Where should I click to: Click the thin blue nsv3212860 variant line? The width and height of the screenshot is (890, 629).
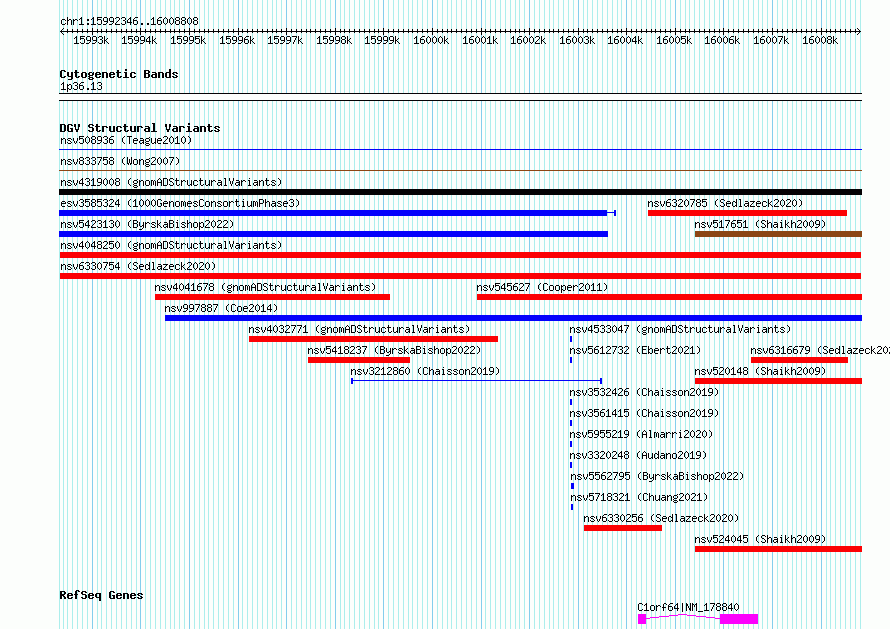point(476,381)
